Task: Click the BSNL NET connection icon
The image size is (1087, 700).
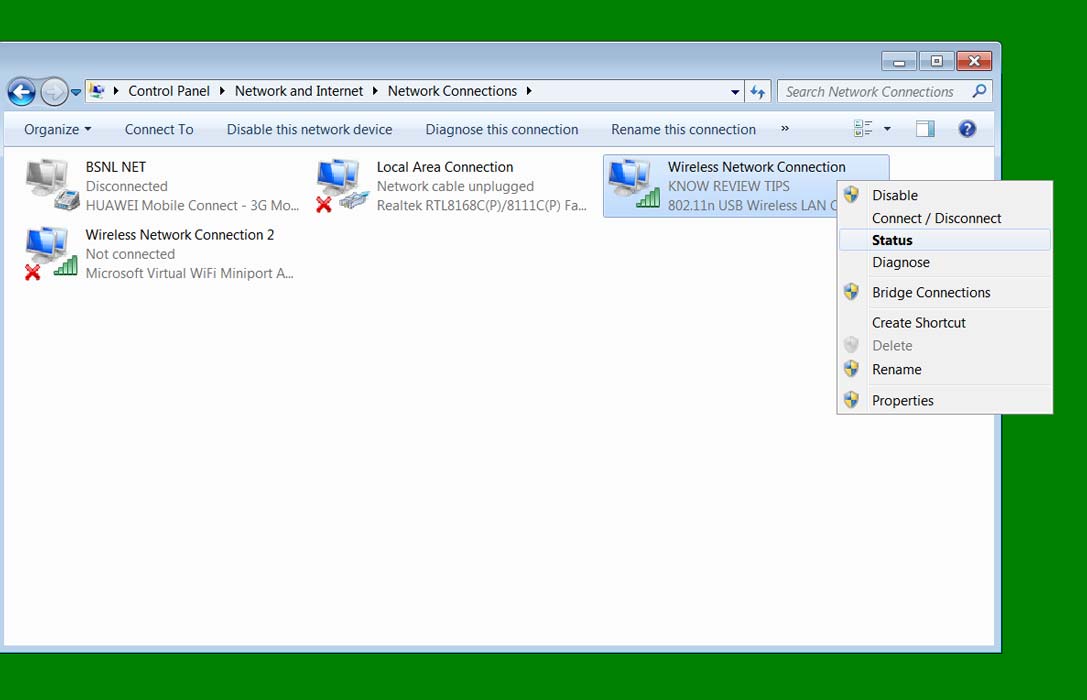Action: point(51,184)
